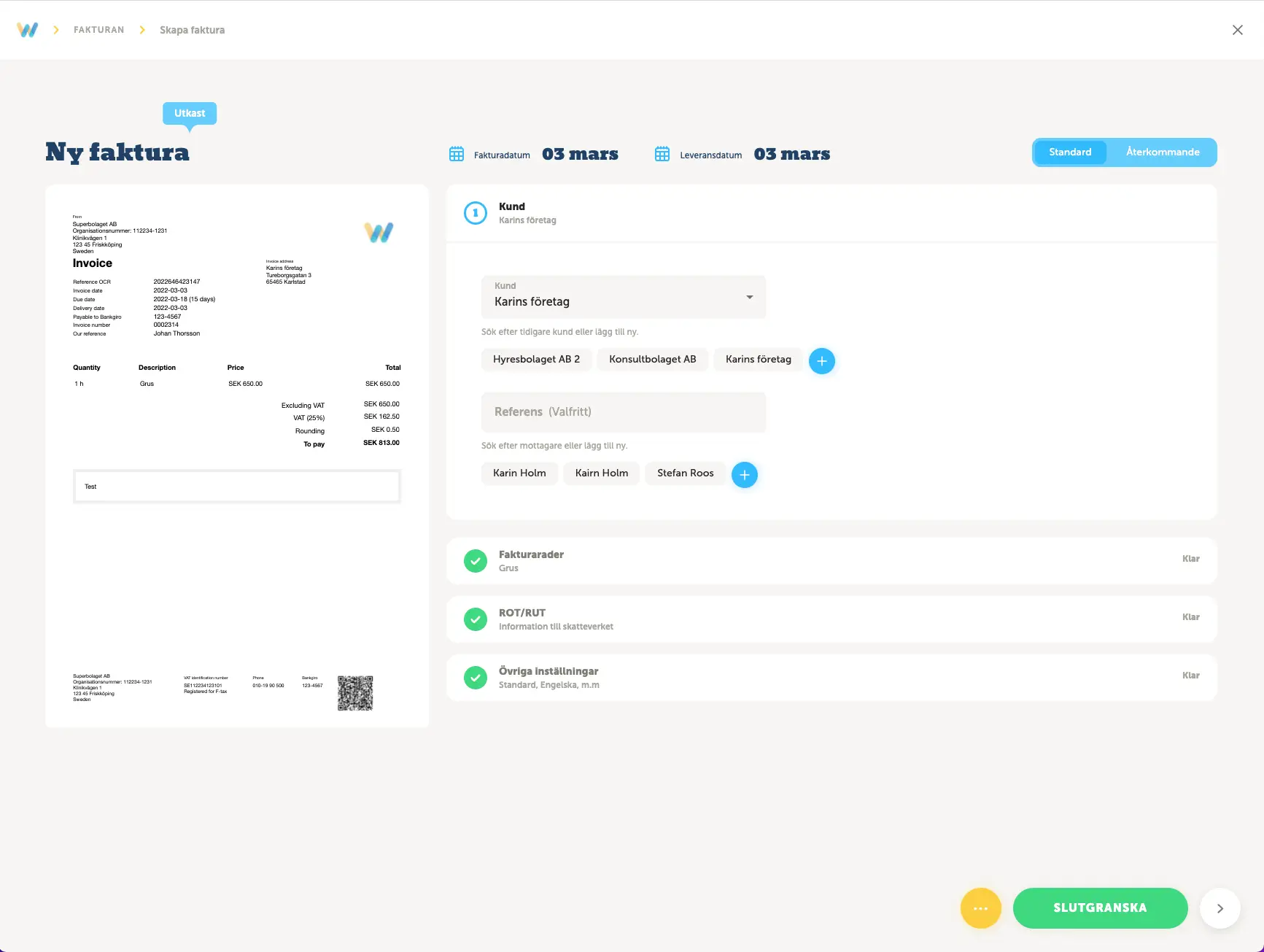This screenshot has width=1264, height=952.
Task: Add a new reference with the plus button
Action: (x=745, y=474)
